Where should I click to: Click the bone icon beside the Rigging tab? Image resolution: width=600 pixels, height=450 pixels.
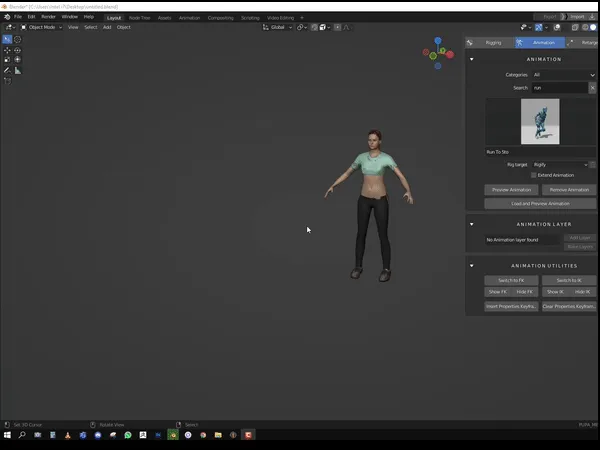(x=470, y=43)
